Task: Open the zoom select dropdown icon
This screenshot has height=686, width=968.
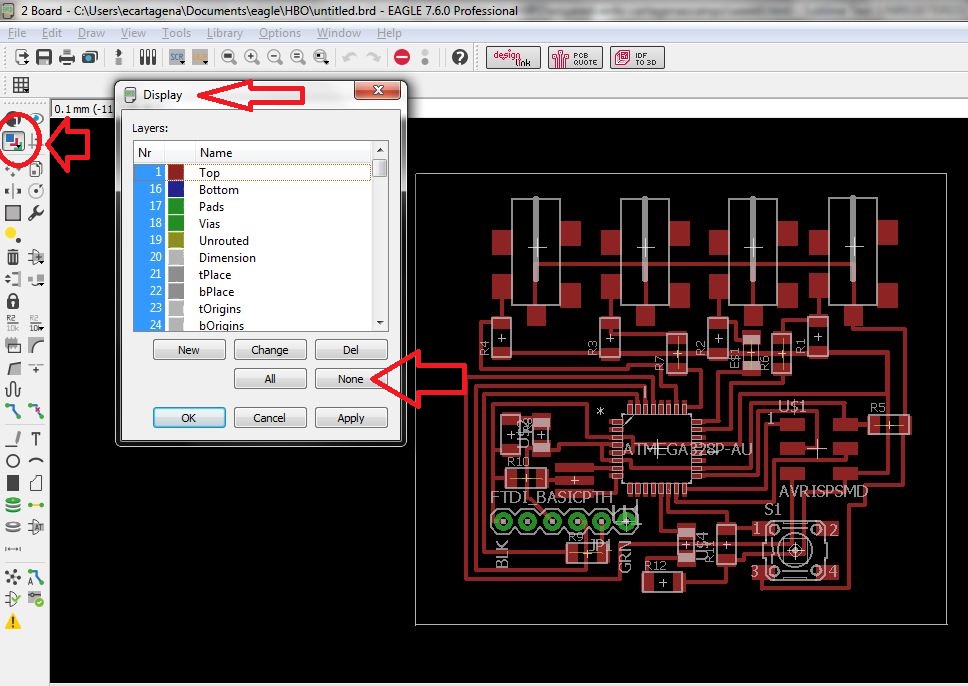Action: [321, 57]
